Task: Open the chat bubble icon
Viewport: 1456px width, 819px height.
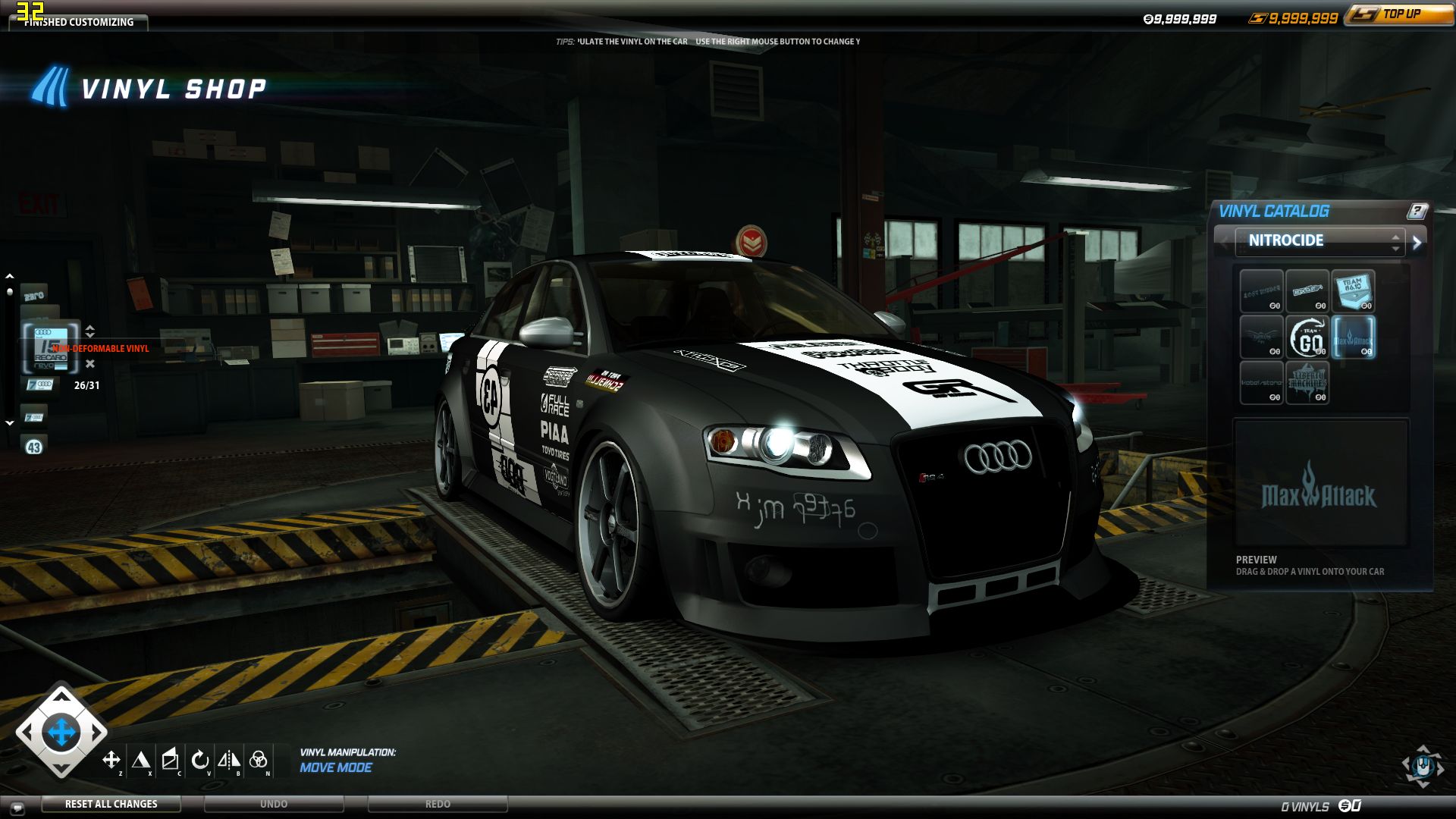Action: coord(17,808)
